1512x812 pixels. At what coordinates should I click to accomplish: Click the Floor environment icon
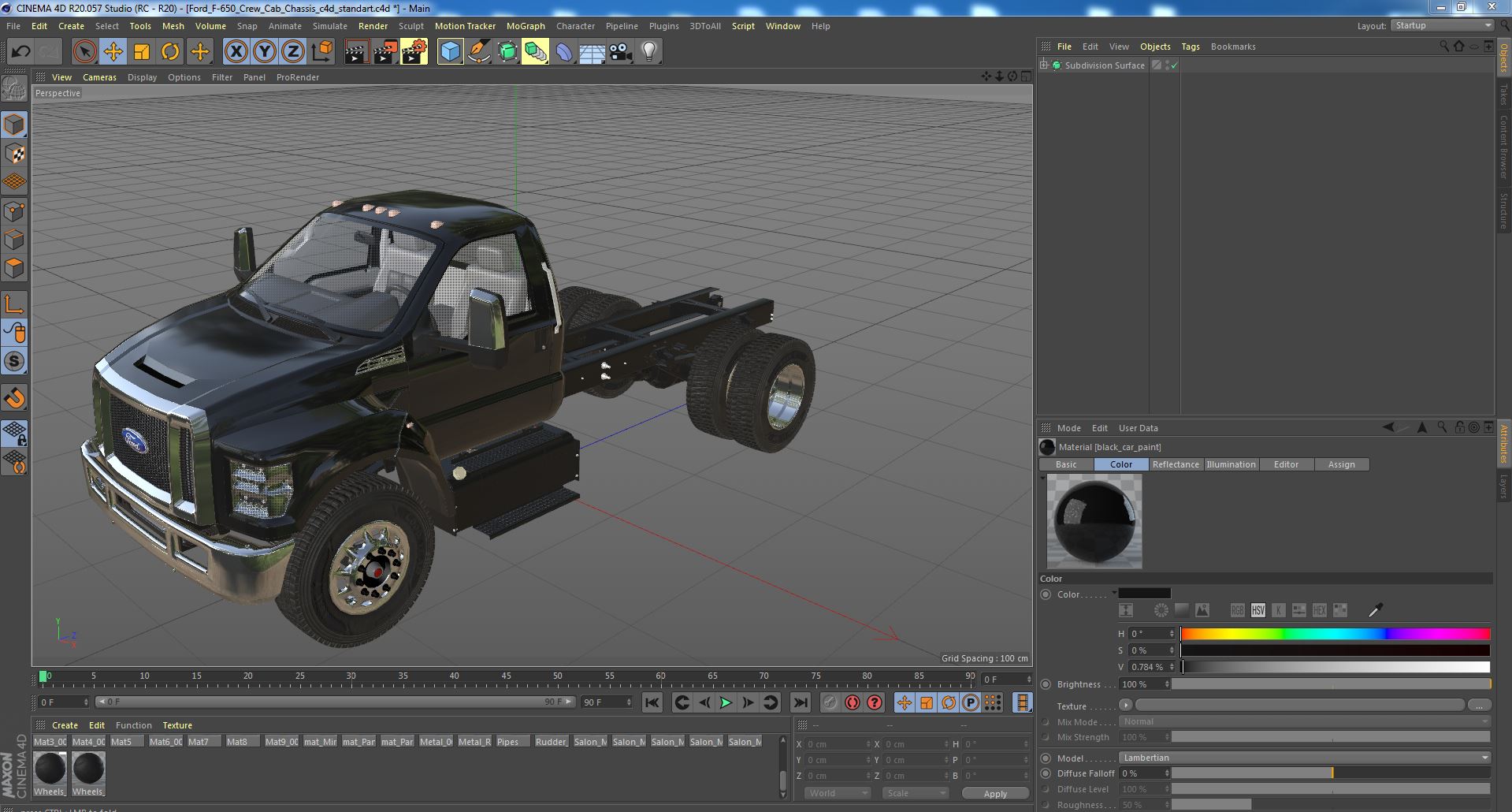(x=593, y=52)
